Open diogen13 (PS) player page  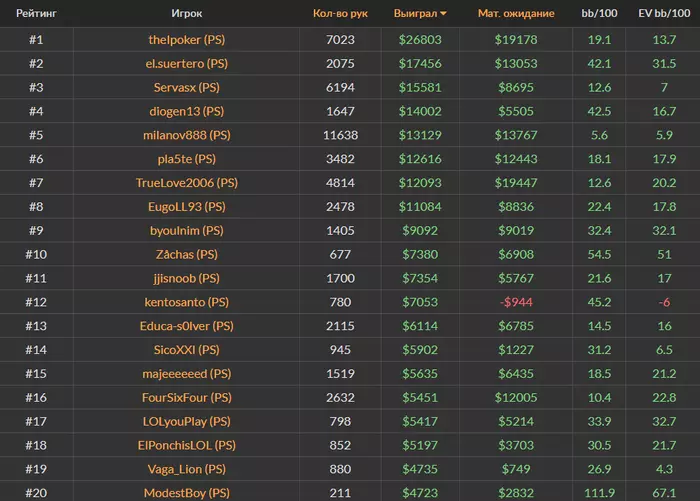186,111
